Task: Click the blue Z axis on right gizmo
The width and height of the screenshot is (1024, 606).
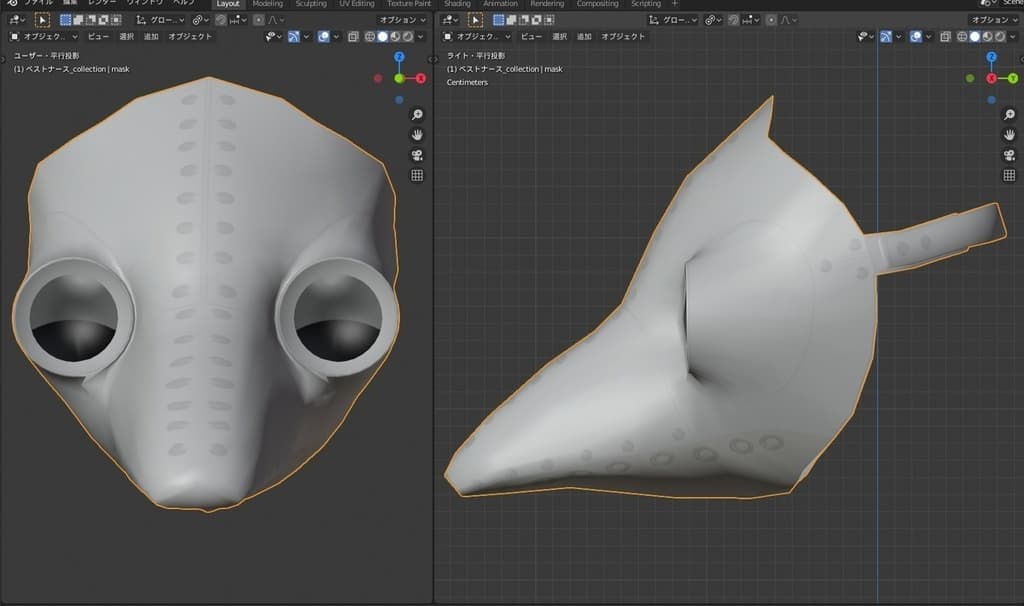Action: (x=991, y=58)
